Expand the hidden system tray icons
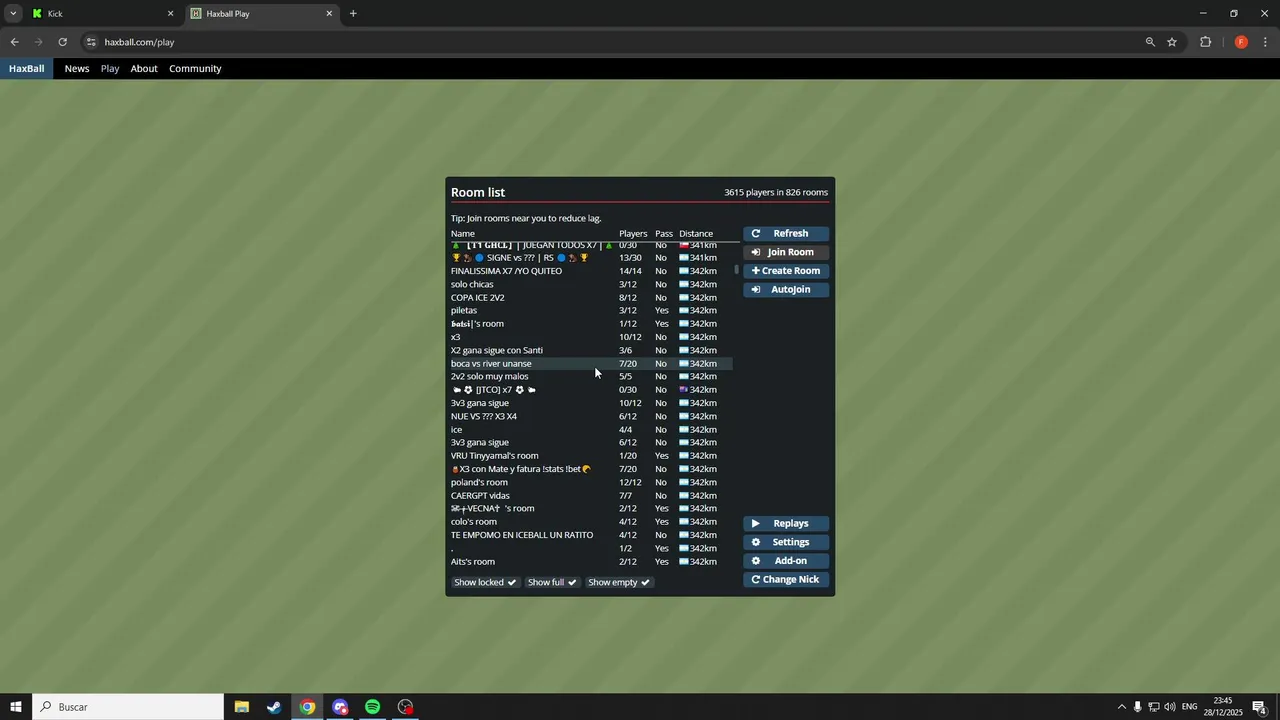The height and width of the screenshot is (720, 1280). tap(1121, 707)
